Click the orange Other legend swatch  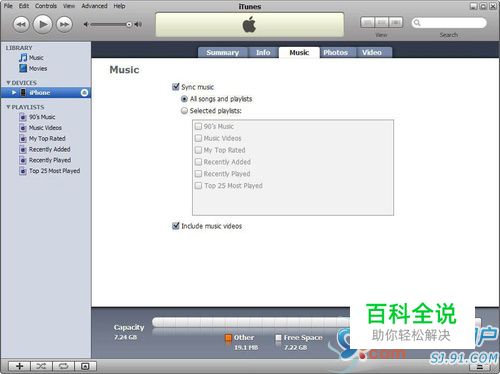click(228, 338)
